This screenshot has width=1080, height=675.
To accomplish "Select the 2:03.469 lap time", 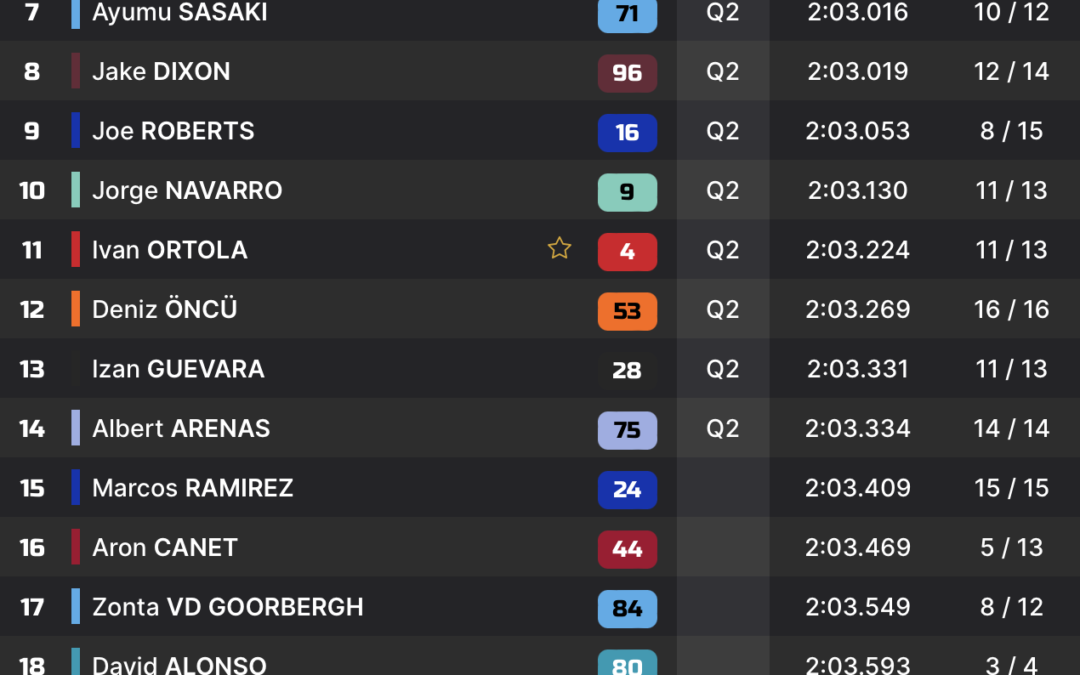I will [x=858, y=548].
